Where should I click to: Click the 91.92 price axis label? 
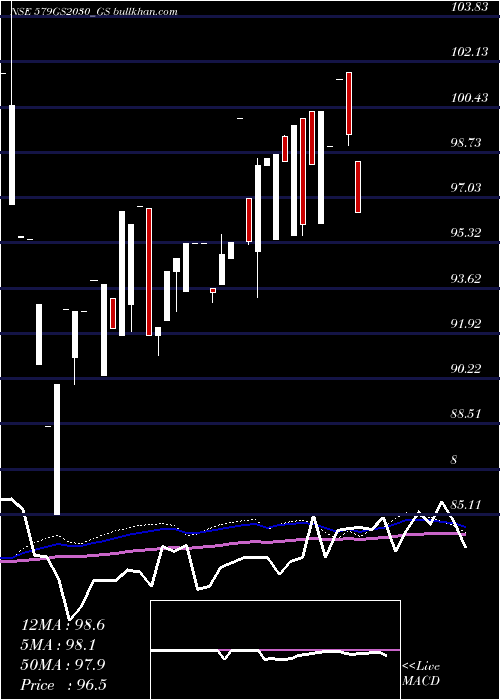tap(466, 324)
